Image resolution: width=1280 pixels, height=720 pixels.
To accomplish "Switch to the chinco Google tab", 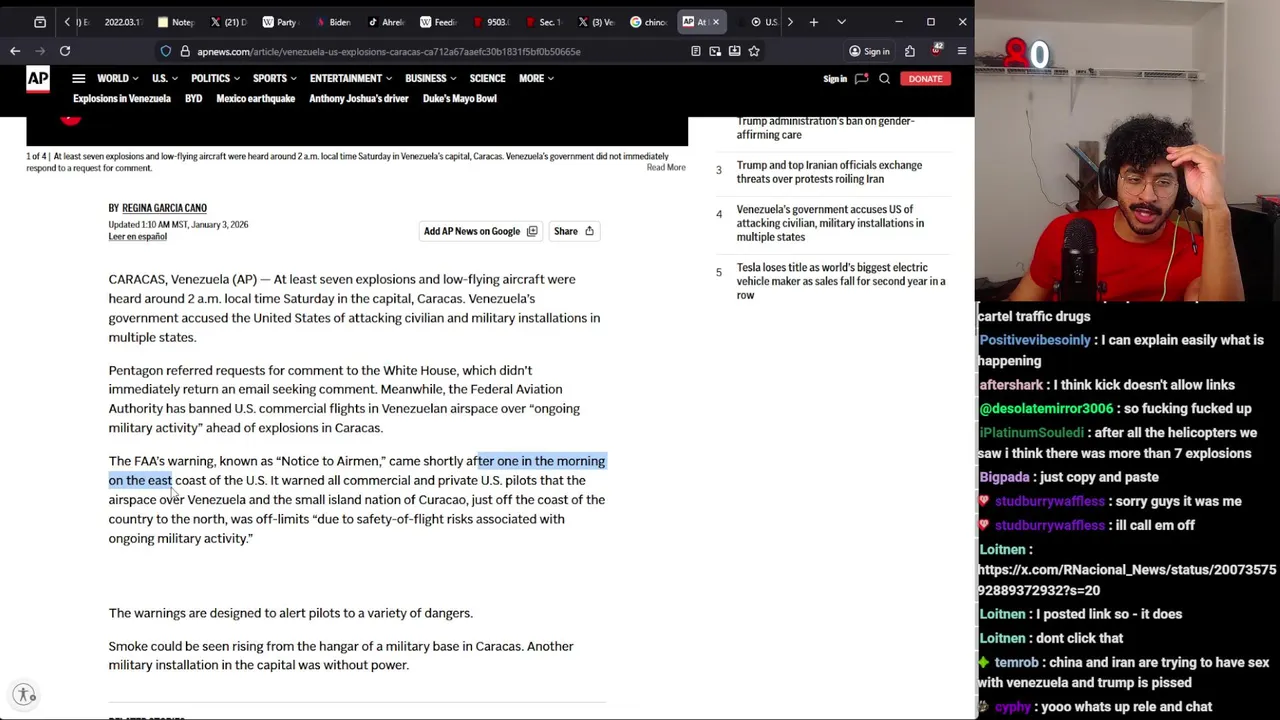I will coord(648,22).
